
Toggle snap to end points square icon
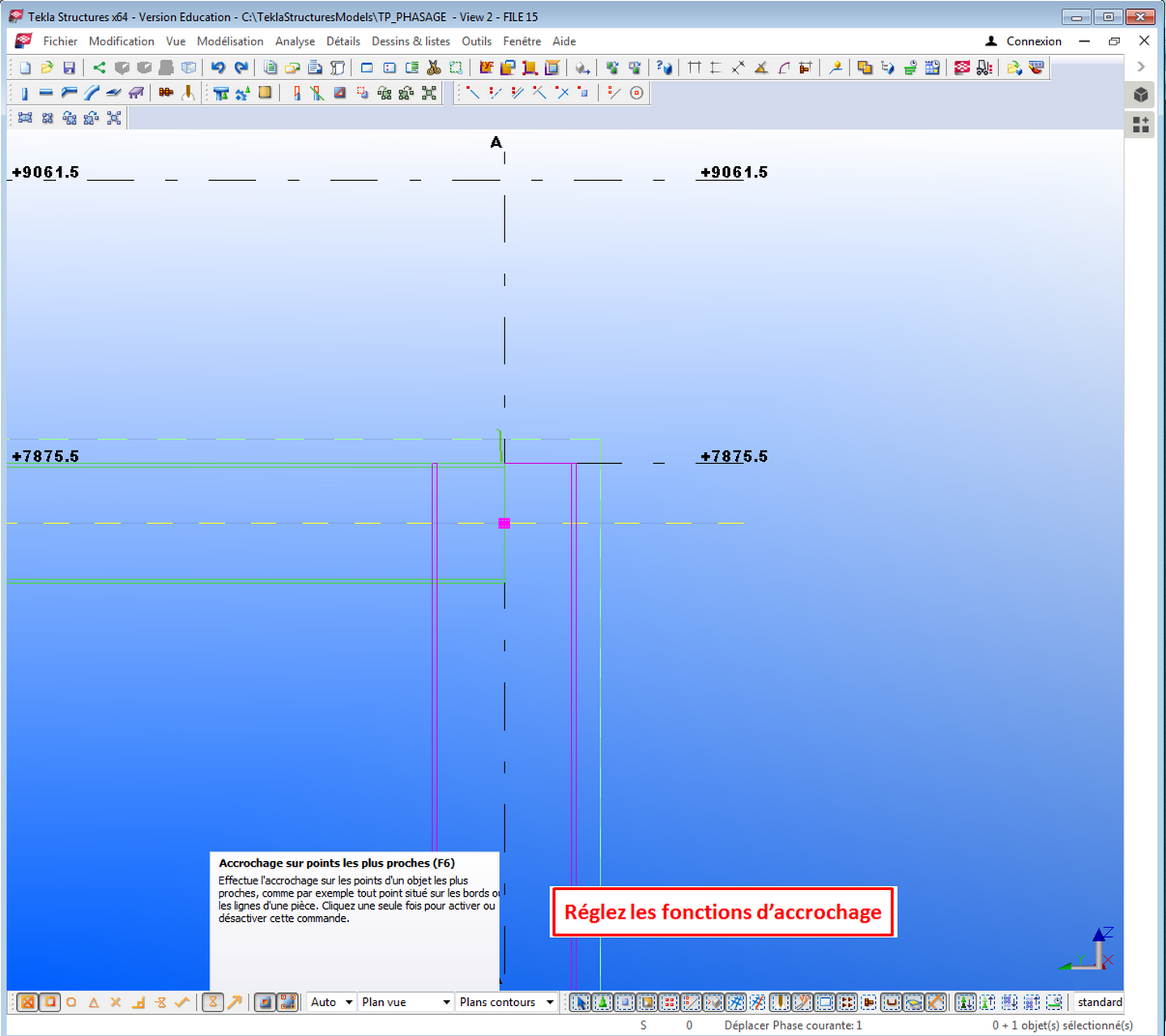point(49,1002)
